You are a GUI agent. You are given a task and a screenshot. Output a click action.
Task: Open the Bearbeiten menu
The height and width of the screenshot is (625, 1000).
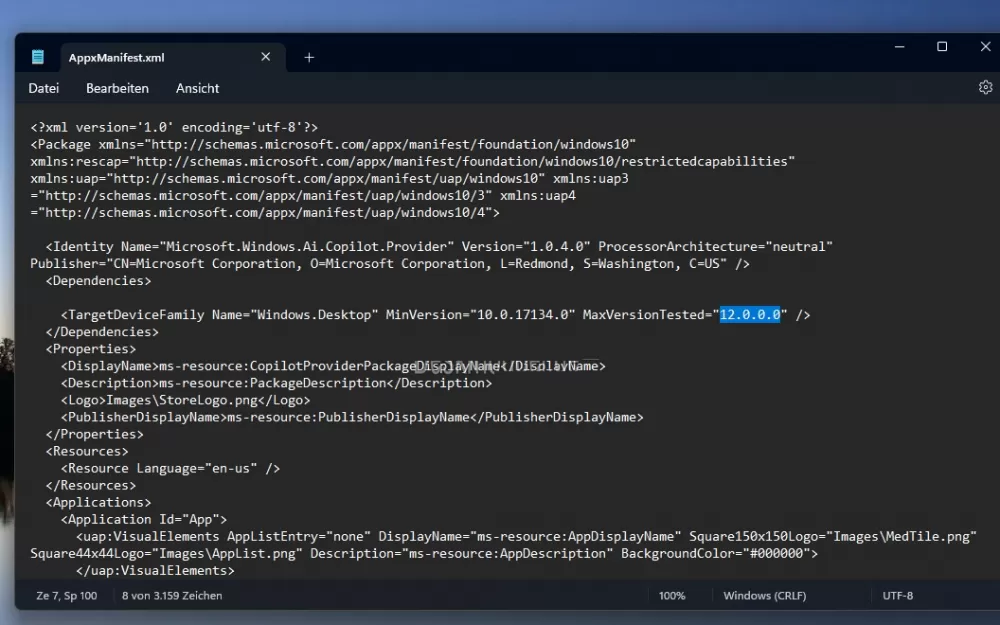117,89
